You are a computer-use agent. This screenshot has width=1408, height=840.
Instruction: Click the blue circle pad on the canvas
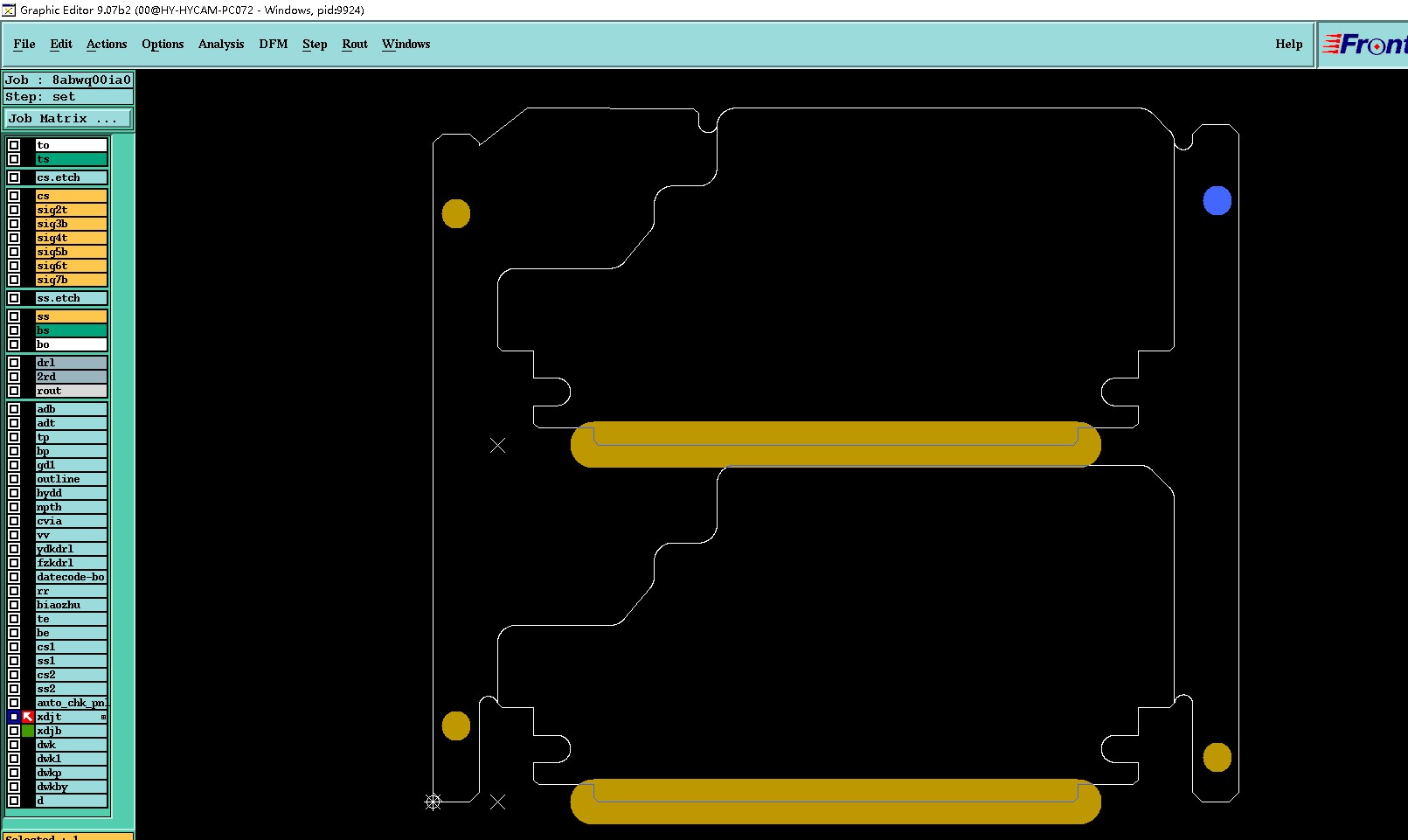(1217, 200)
